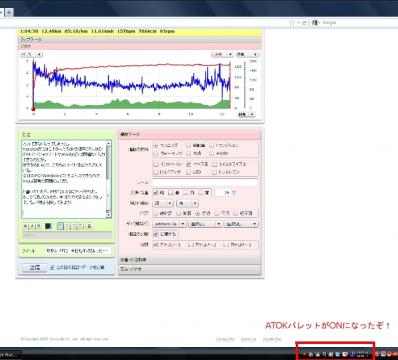Click the blue circular info icon in ATOK palette
398x360 pixels.
click(352, 354)
